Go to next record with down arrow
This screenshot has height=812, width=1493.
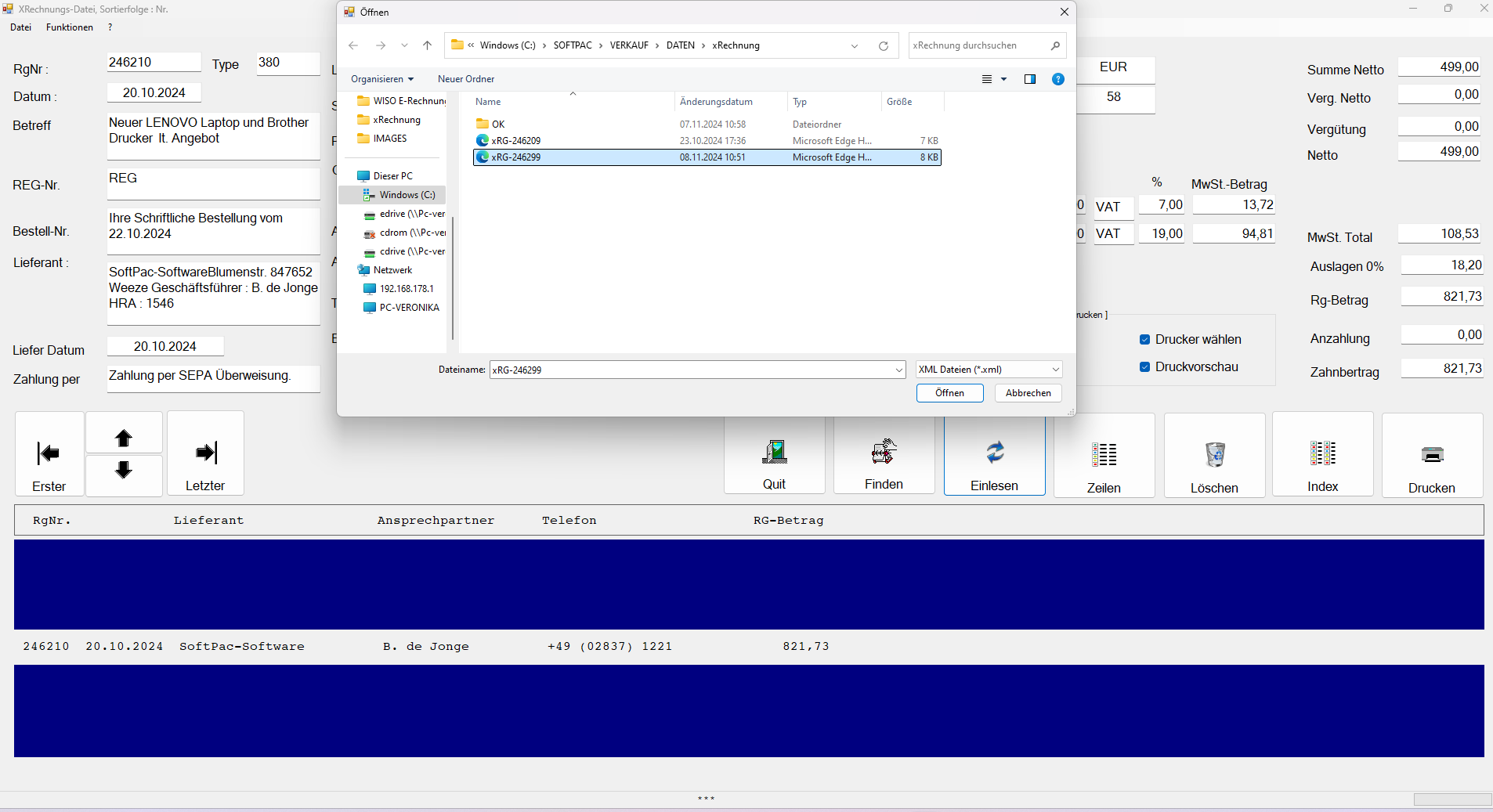(x=124, y=475)
